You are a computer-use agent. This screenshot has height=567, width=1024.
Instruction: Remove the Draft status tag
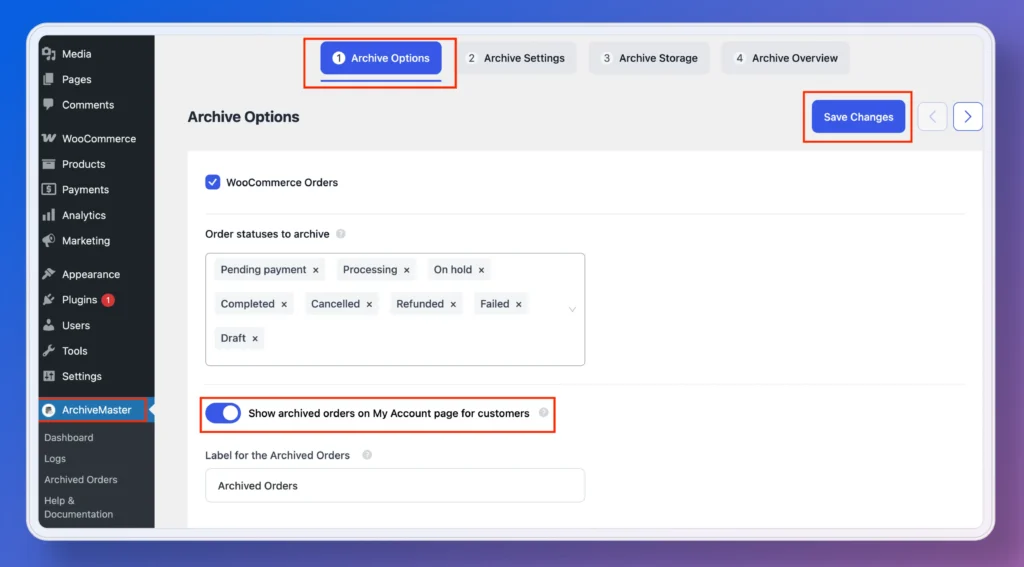[x=255, y=338]
